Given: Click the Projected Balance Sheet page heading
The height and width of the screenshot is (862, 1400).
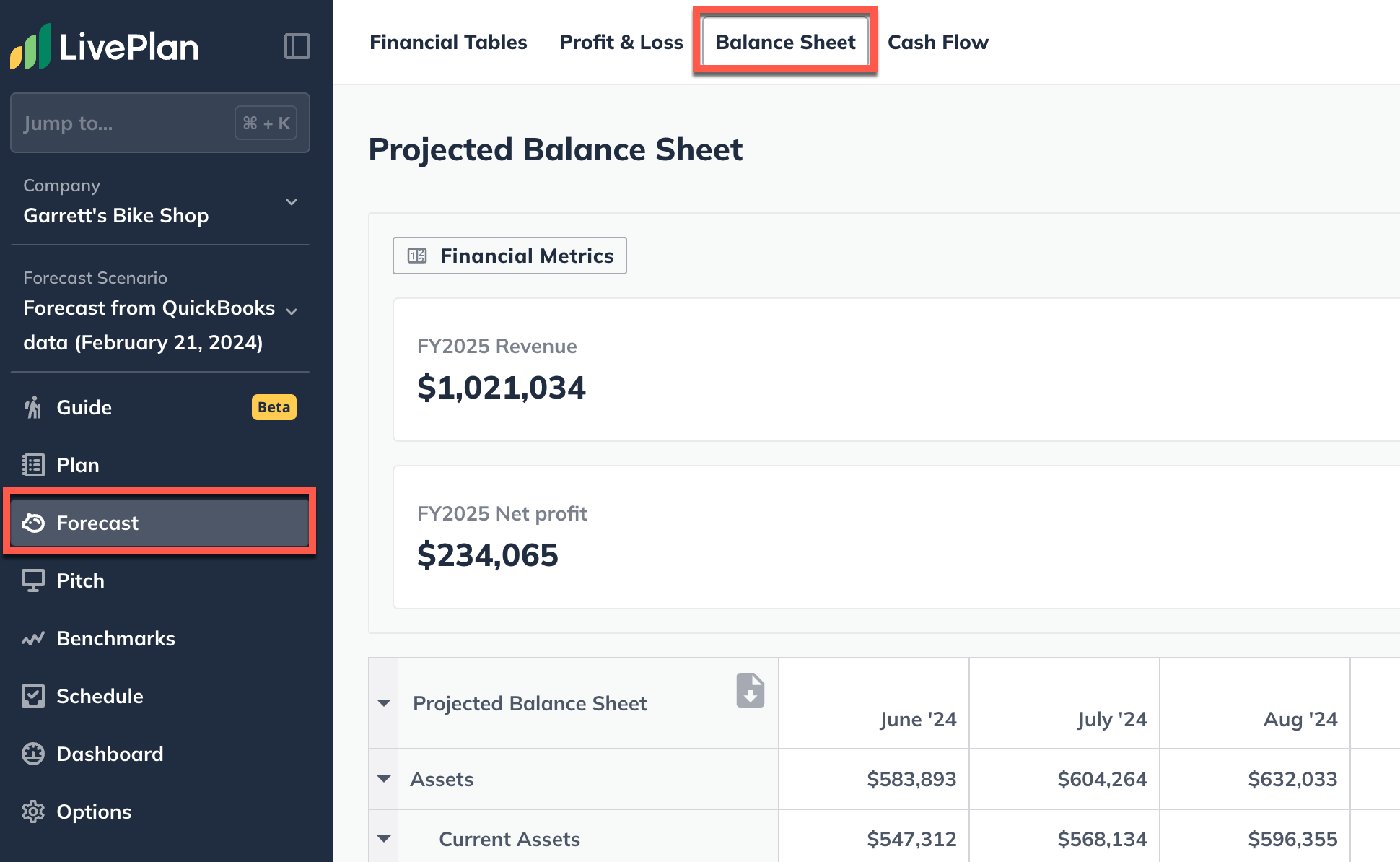Looking at the screenshot, I should (556, 149).
